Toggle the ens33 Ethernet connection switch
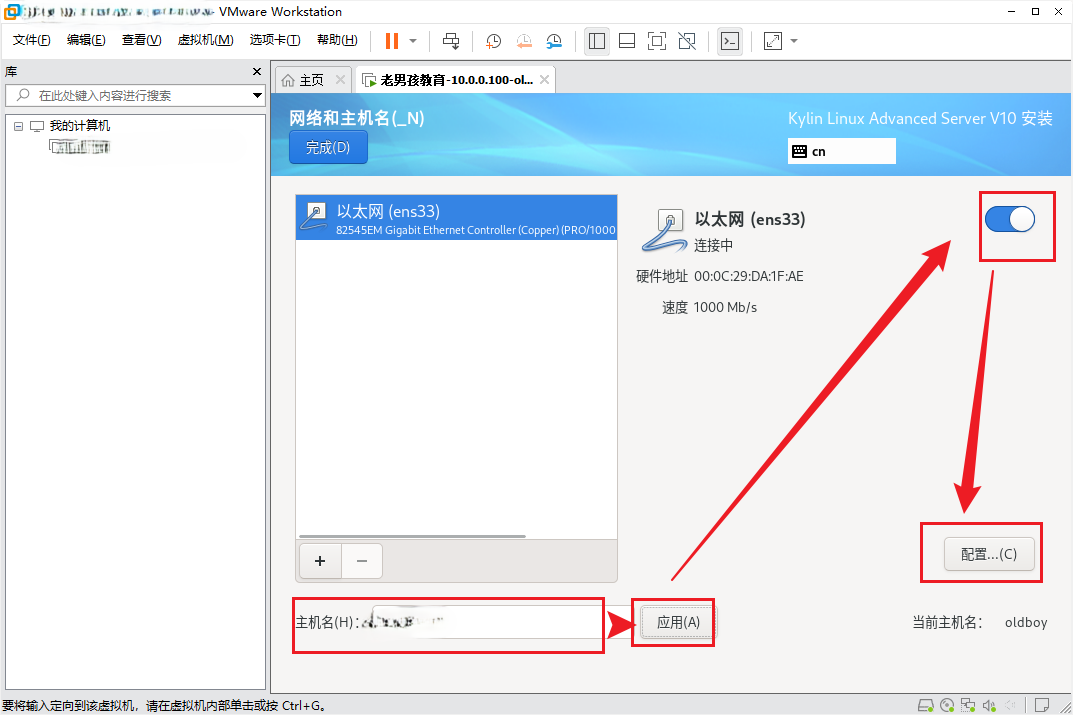 click(x=1009, y=220)
